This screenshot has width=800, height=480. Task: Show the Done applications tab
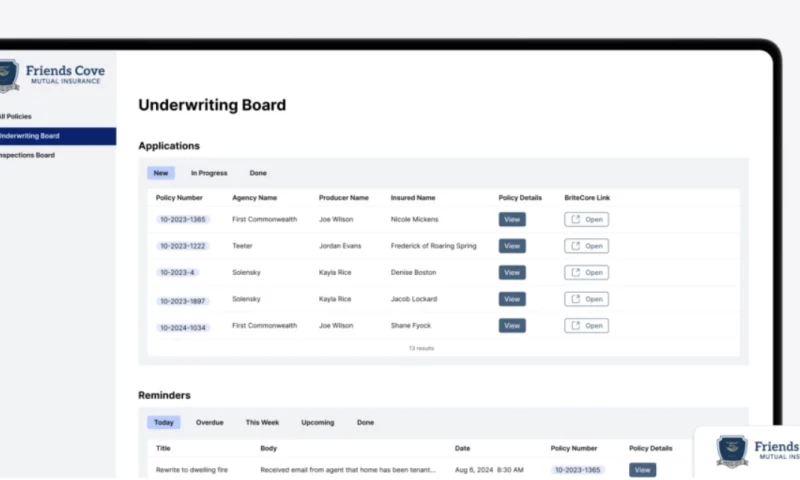click(x=258, y=173)
